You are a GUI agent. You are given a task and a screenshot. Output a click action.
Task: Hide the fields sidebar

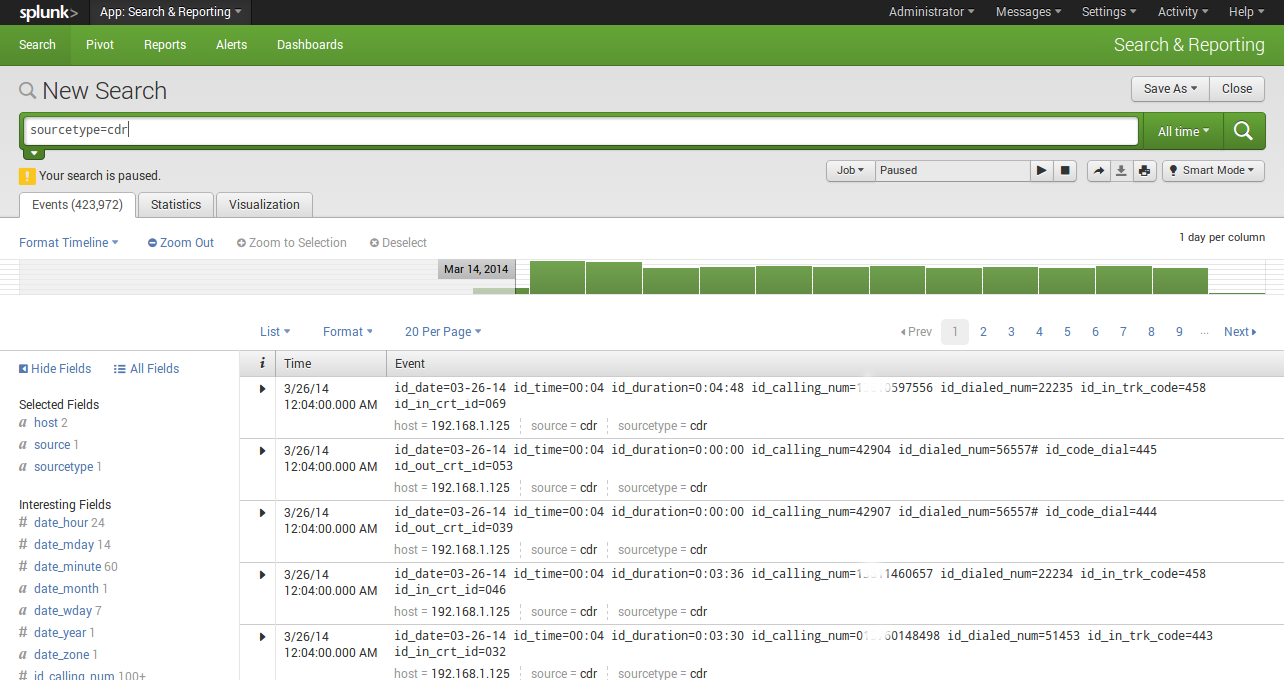point(55,369)
